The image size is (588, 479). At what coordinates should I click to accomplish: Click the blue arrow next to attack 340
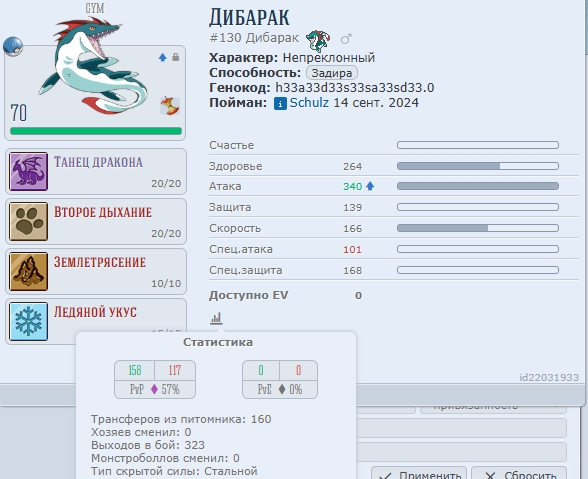pos(370,186)
